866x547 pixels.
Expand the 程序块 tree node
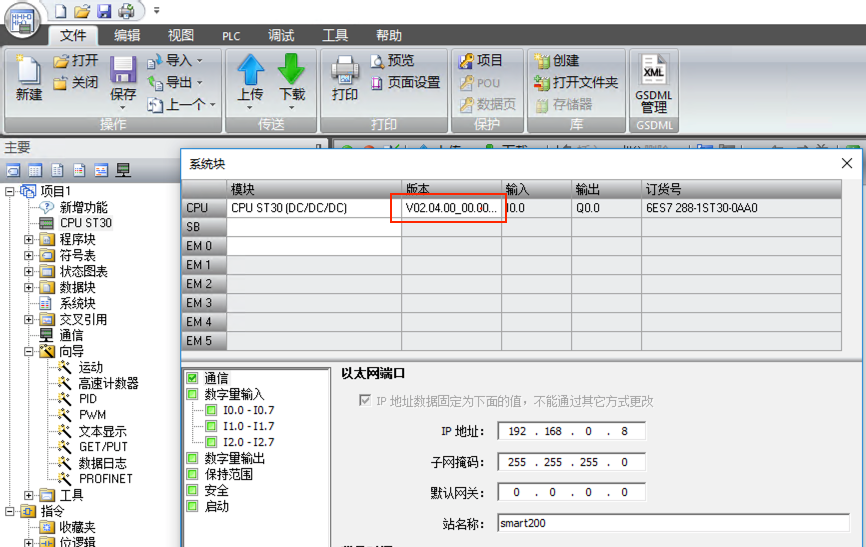30,240
